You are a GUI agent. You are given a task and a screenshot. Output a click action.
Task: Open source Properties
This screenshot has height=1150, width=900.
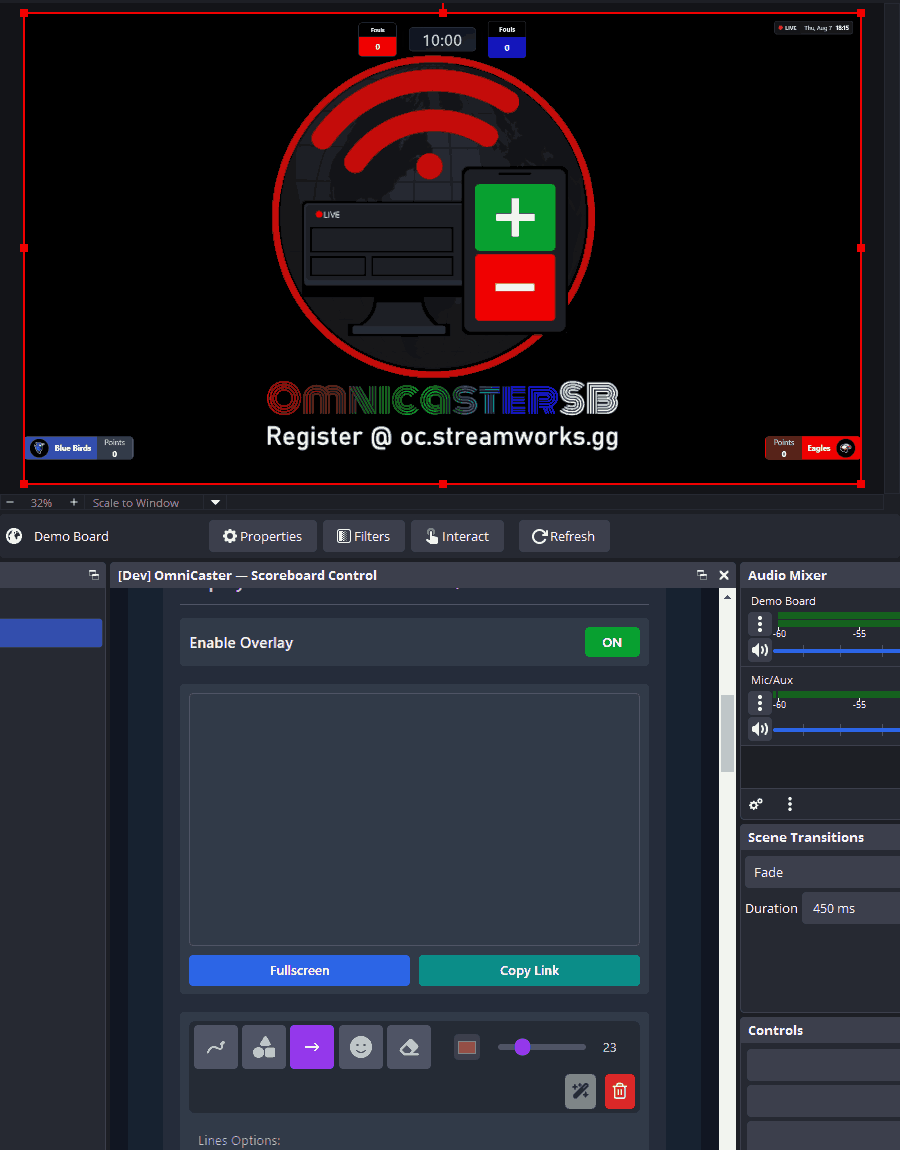tap(263, 536)
